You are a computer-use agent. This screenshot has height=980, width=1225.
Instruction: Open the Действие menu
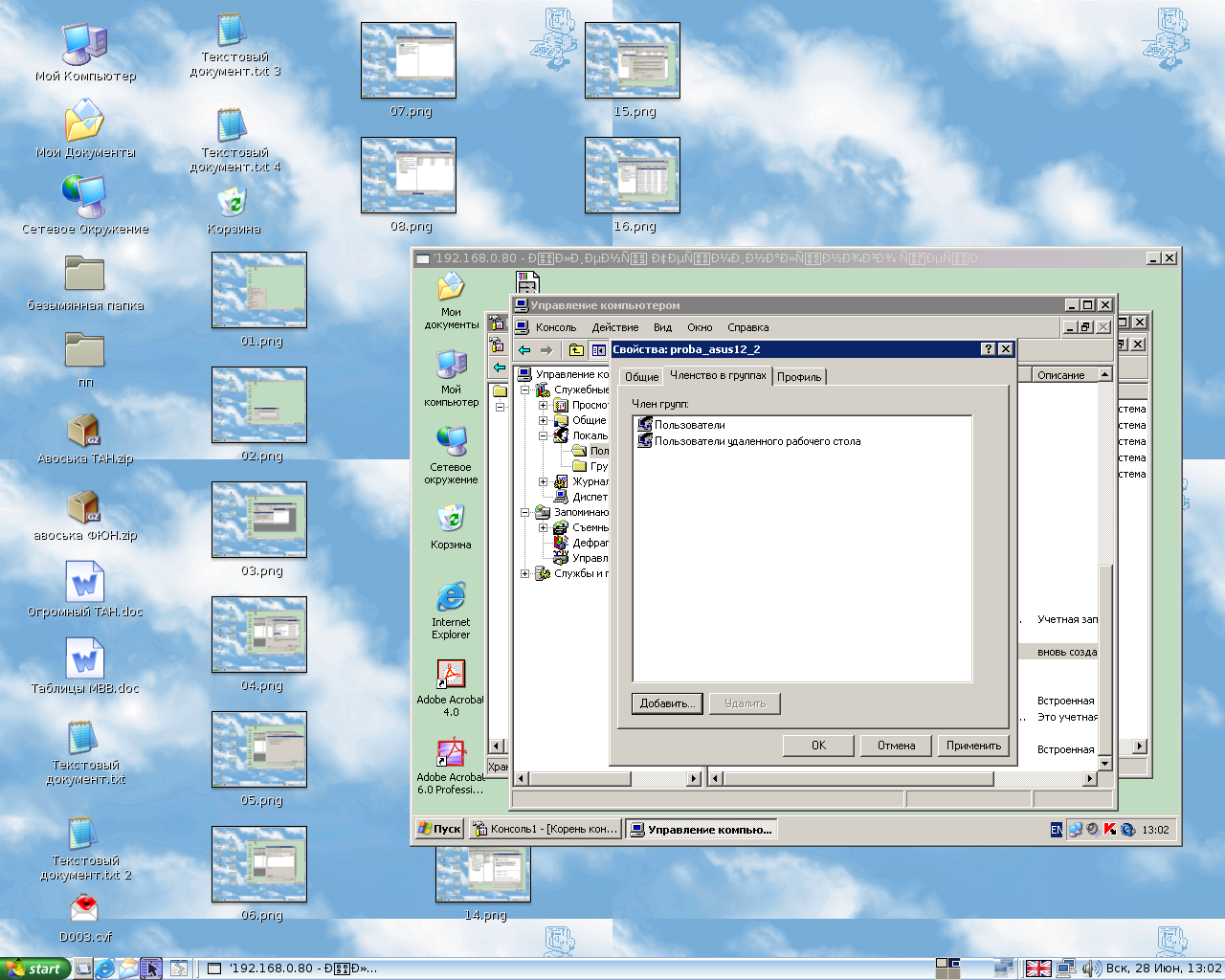pyautogui.click(x=614, y=327)
